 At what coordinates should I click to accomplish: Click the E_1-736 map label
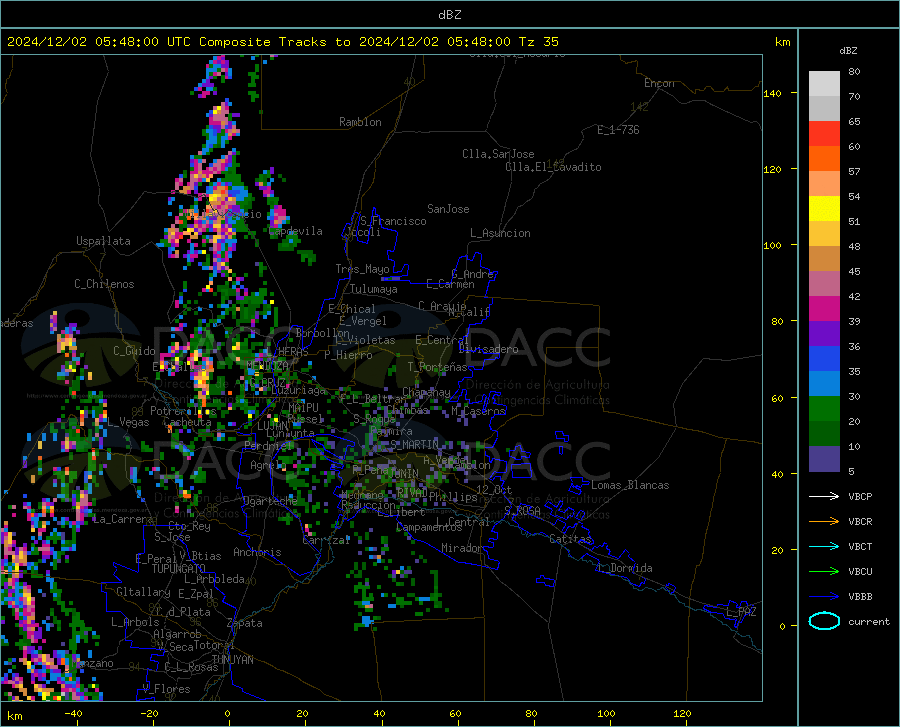coord(618,130)
